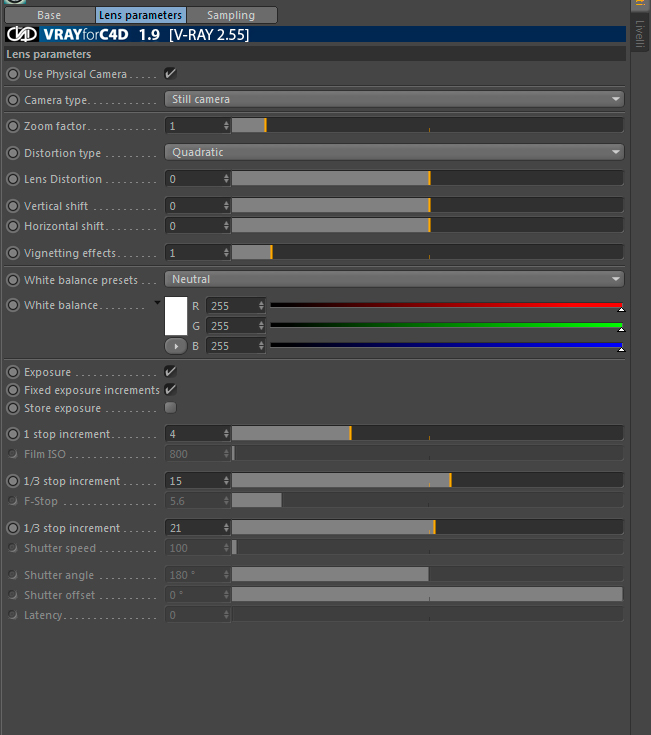Click animation dot next to F-Stop

click(x=13, y=501)
